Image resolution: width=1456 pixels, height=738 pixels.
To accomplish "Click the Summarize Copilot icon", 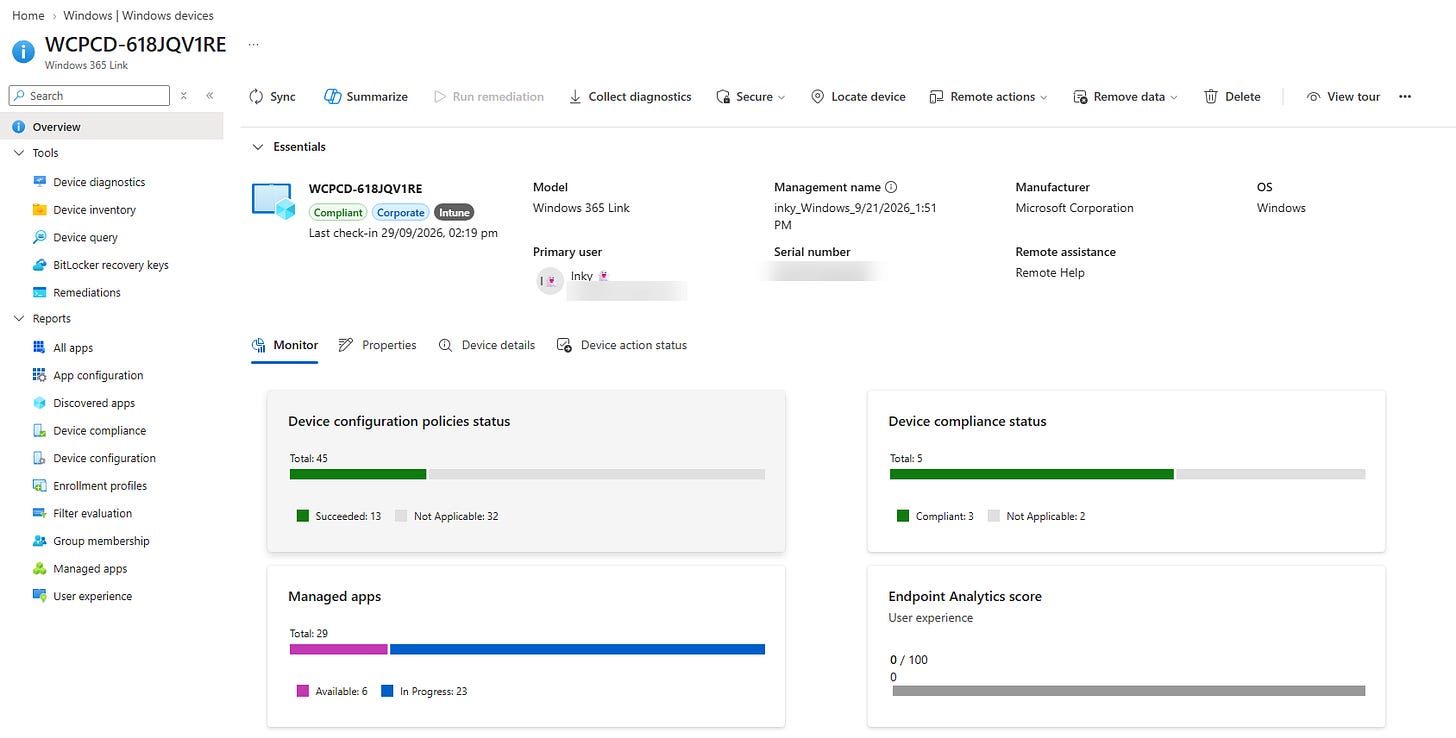I will tap(333, 97).
